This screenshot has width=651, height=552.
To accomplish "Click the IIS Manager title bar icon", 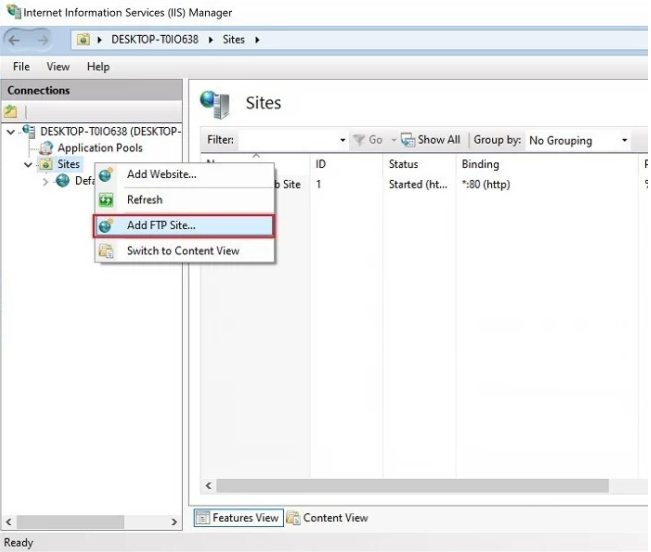I will tap(14, 12).
